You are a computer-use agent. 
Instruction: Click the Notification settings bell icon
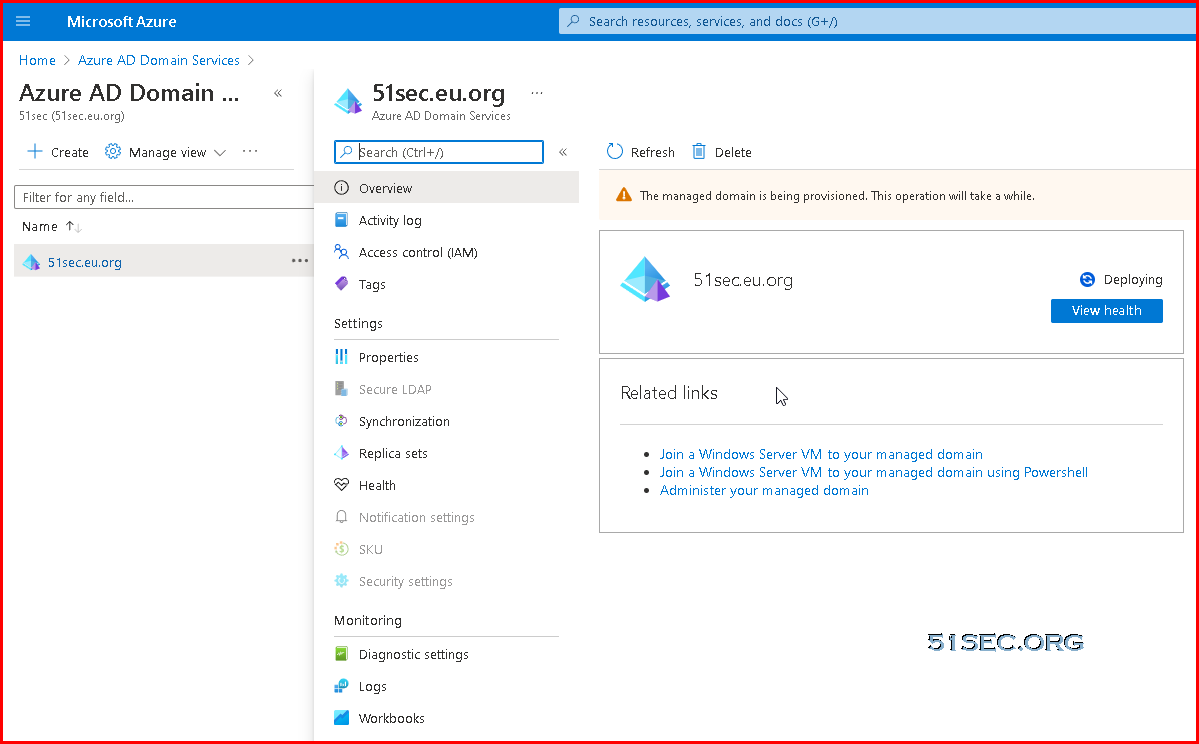(342, 518)
